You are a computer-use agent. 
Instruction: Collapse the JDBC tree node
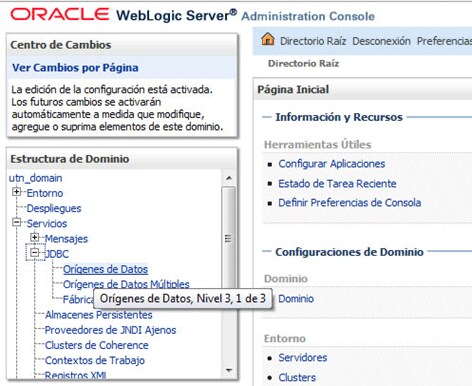click(34, 252)
